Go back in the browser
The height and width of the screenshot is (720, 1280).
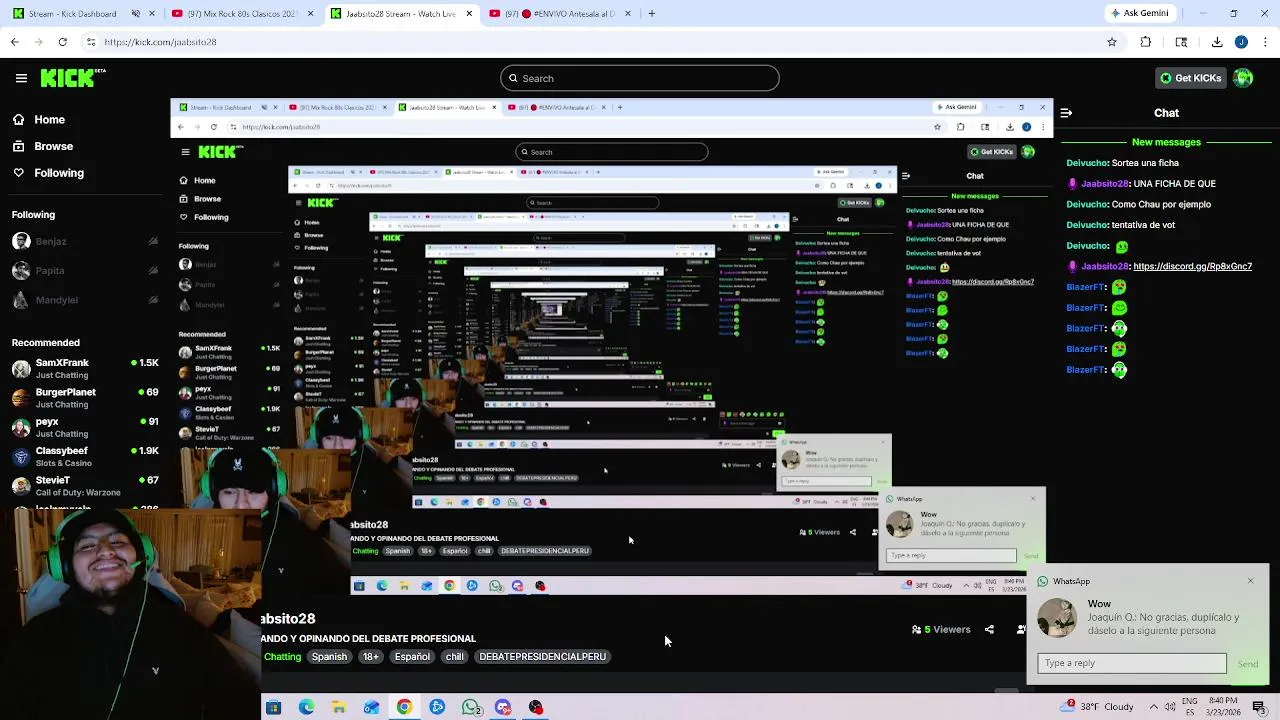pos(14,42)
